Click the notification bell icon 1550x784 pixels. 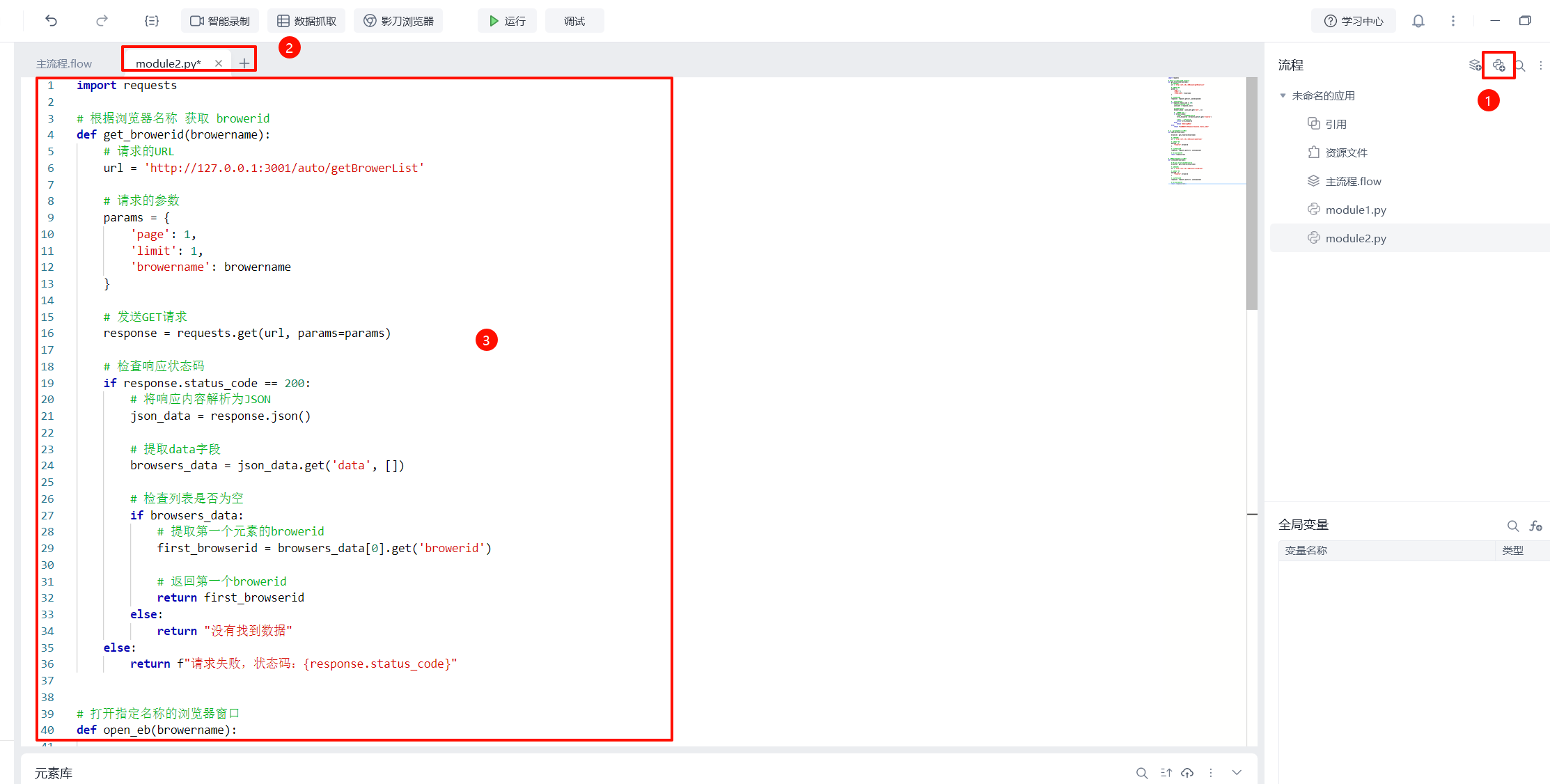(x=1418, y=21)
